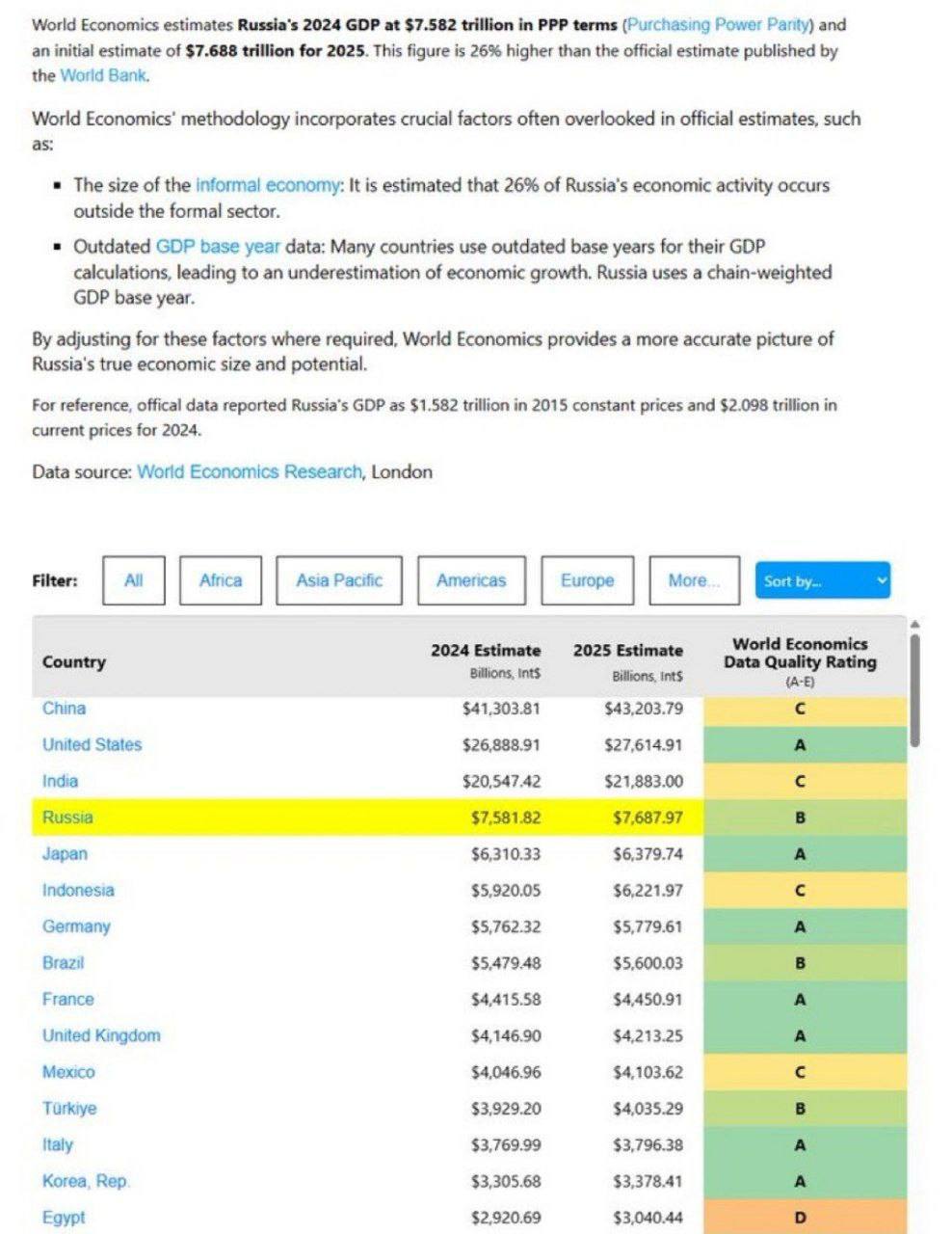
Task: Click the Korea, Rep. country link
Action: 86,1181
